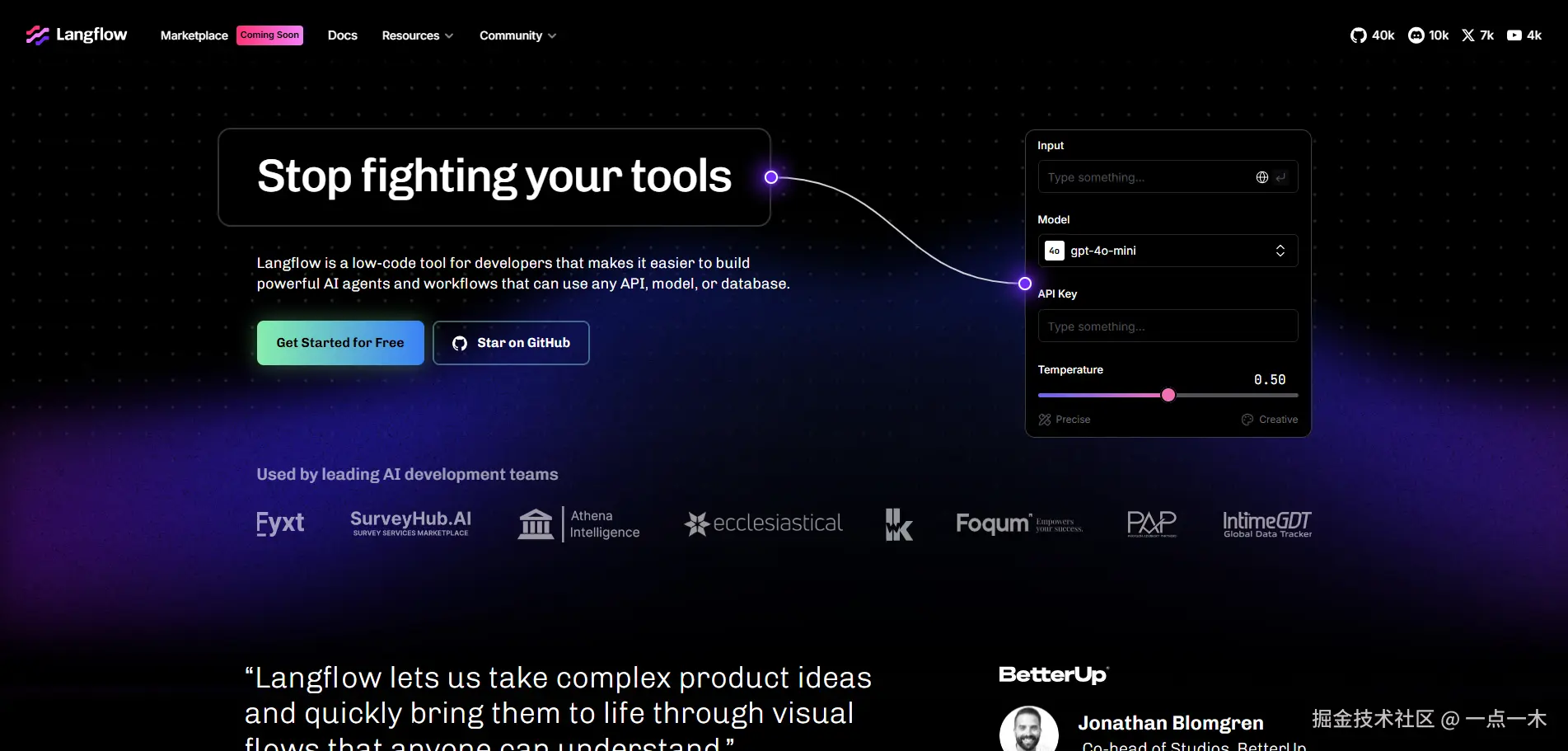Focus the Input text field
This screenshot has width=1568, height=751.
[1168, 176]
